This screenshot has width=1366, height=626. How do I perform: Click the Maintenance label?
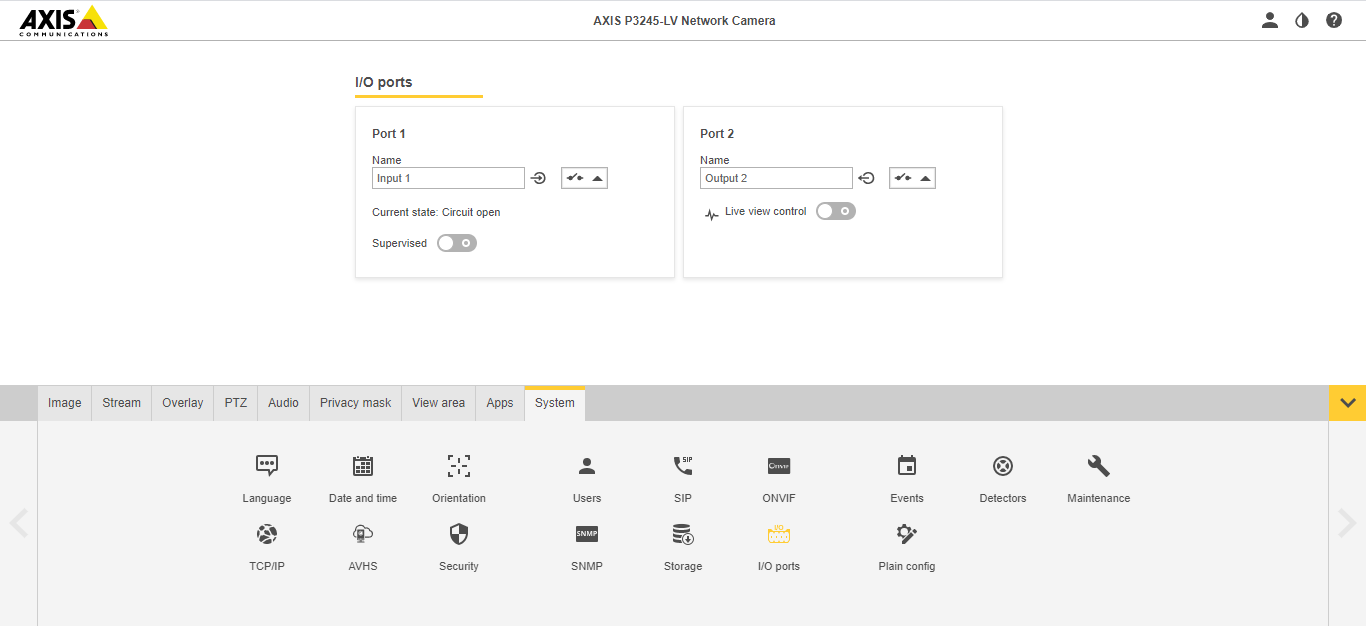point(1099,498)
